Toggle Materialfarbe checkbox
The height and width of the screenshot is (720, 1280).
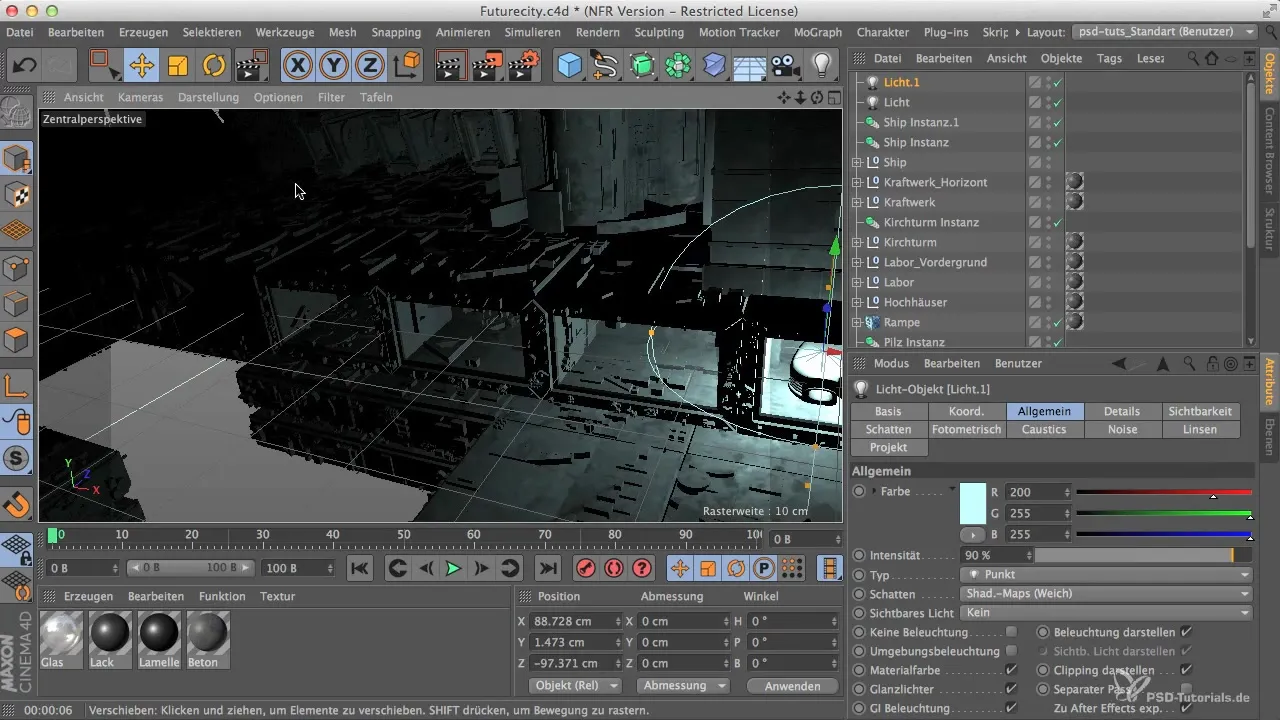click(x=1011, y=670)
